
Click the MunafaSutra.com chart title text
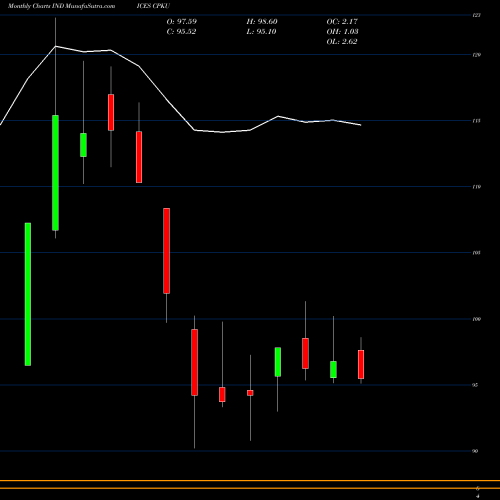click(x=62, y=6)
